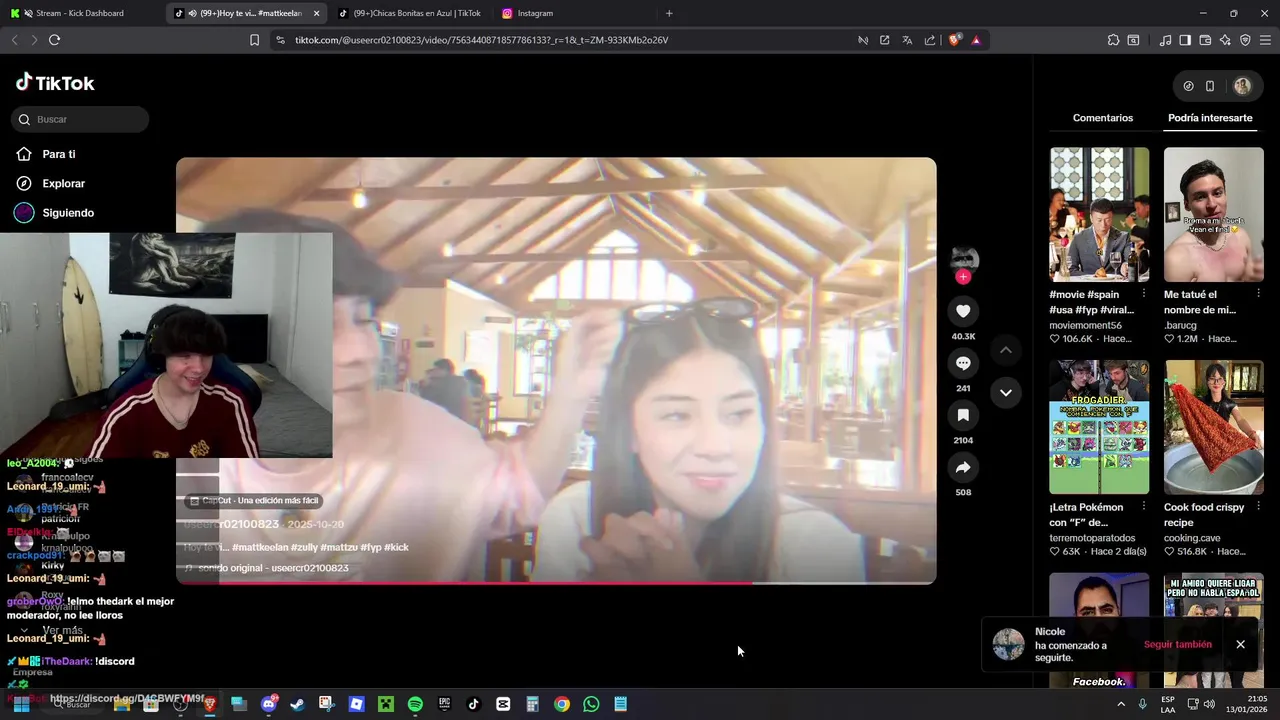Open Steam from the taskbar
The height and width of the screenshot is (720, 1280).
click(297, 704)
